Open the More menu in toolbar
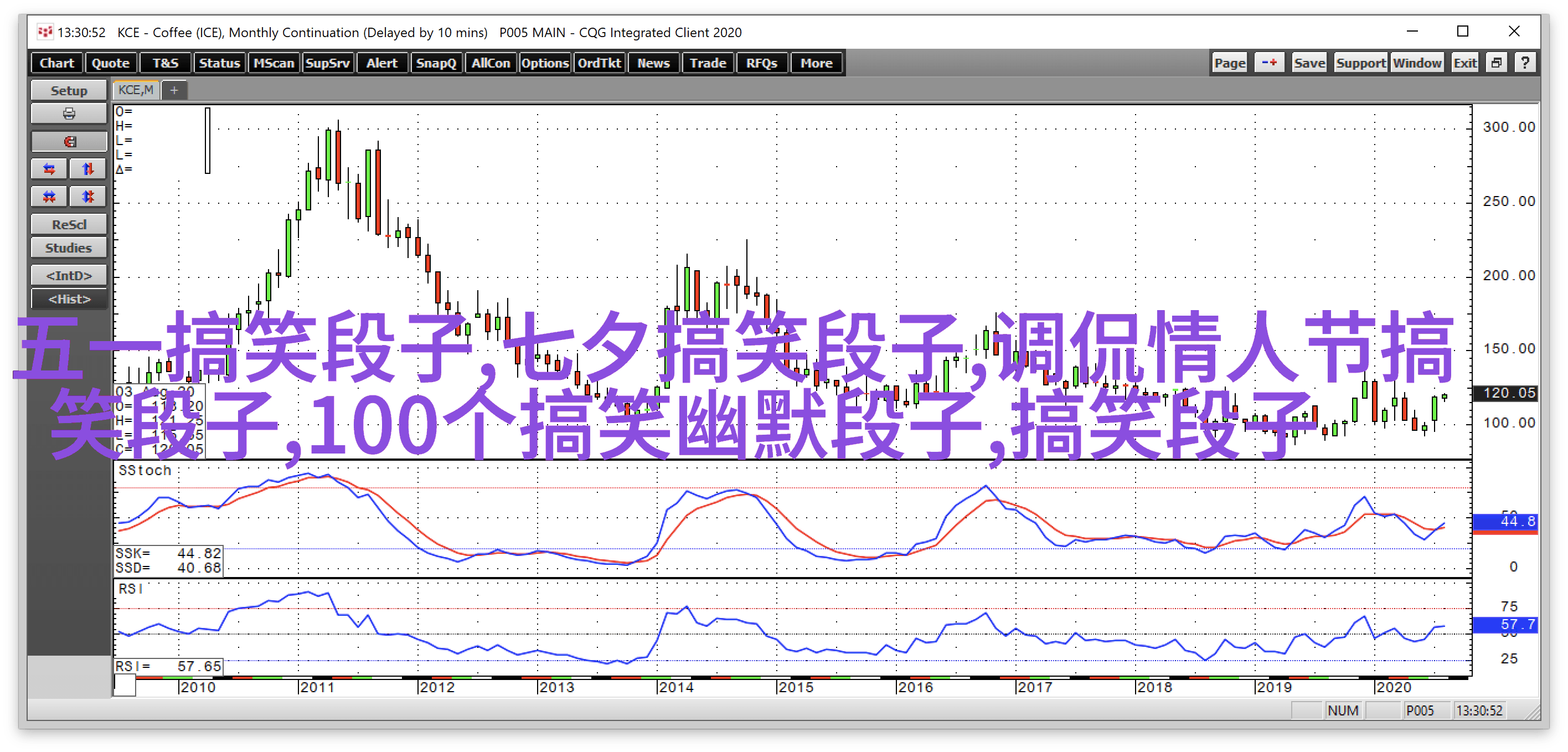This screenshot has width=1568, height=752. pos(816,63)
